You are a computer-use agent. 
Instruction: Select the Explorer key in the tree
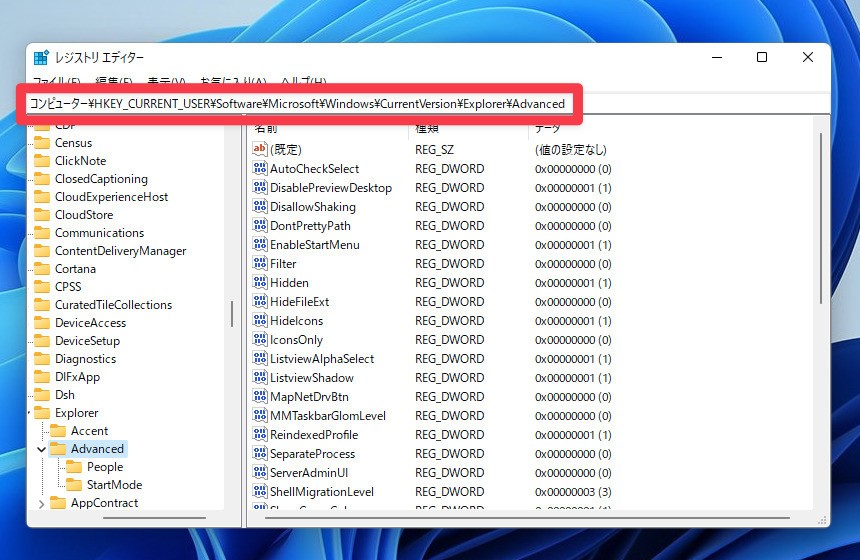[76, 413]
